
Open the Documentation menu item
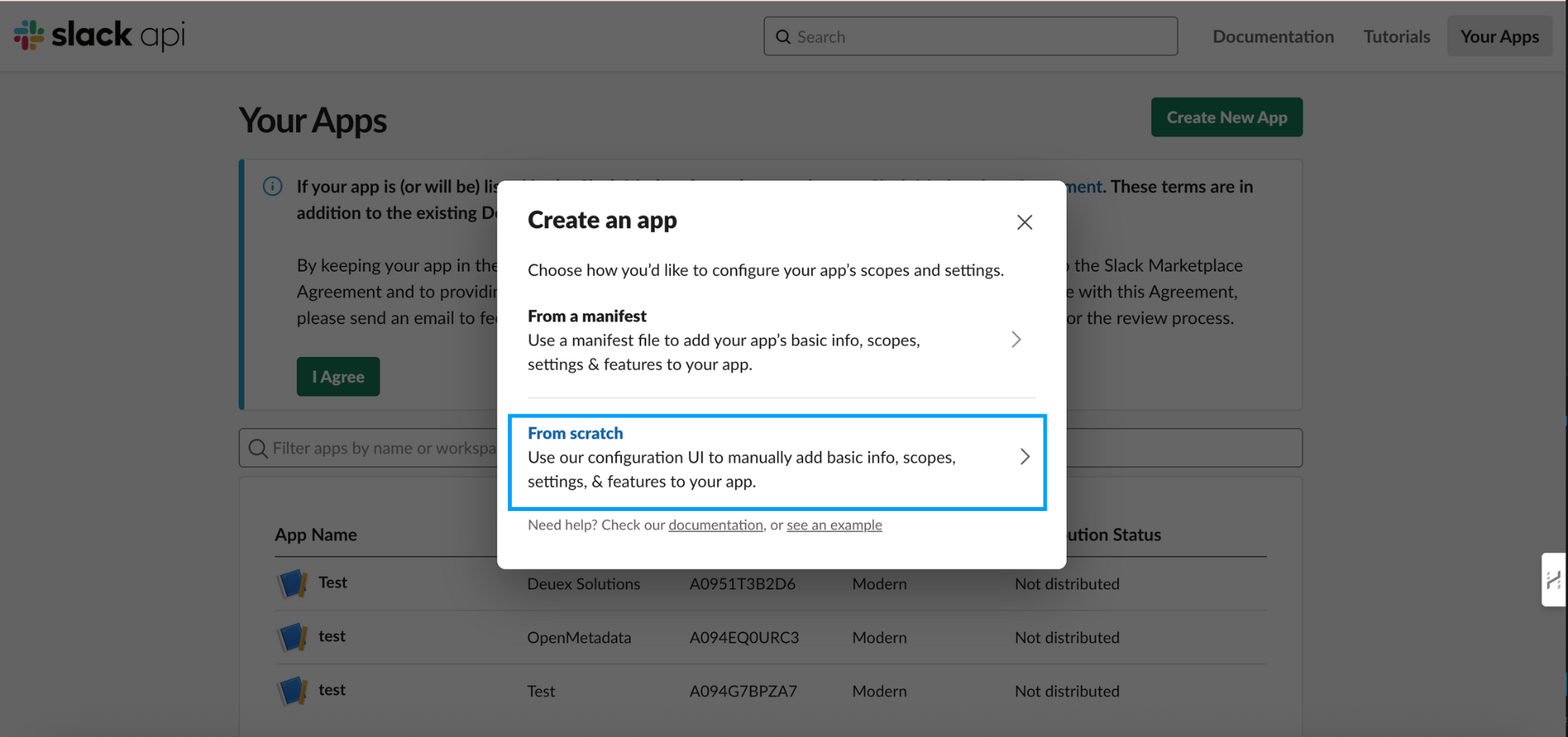coord(1273,37)
